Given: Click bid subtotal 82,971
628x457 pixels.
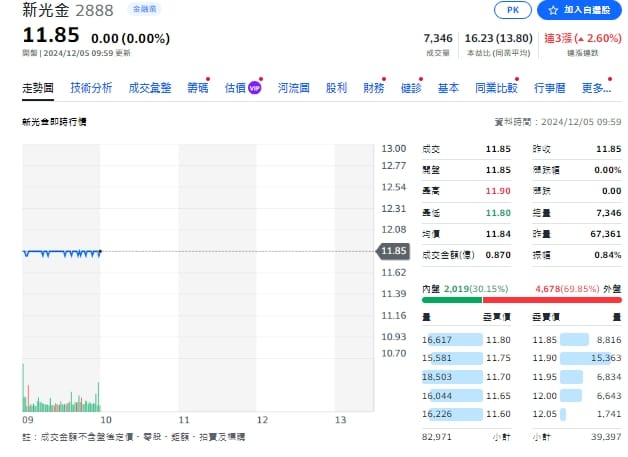Looking at the screenshot, I should point(437,437).
